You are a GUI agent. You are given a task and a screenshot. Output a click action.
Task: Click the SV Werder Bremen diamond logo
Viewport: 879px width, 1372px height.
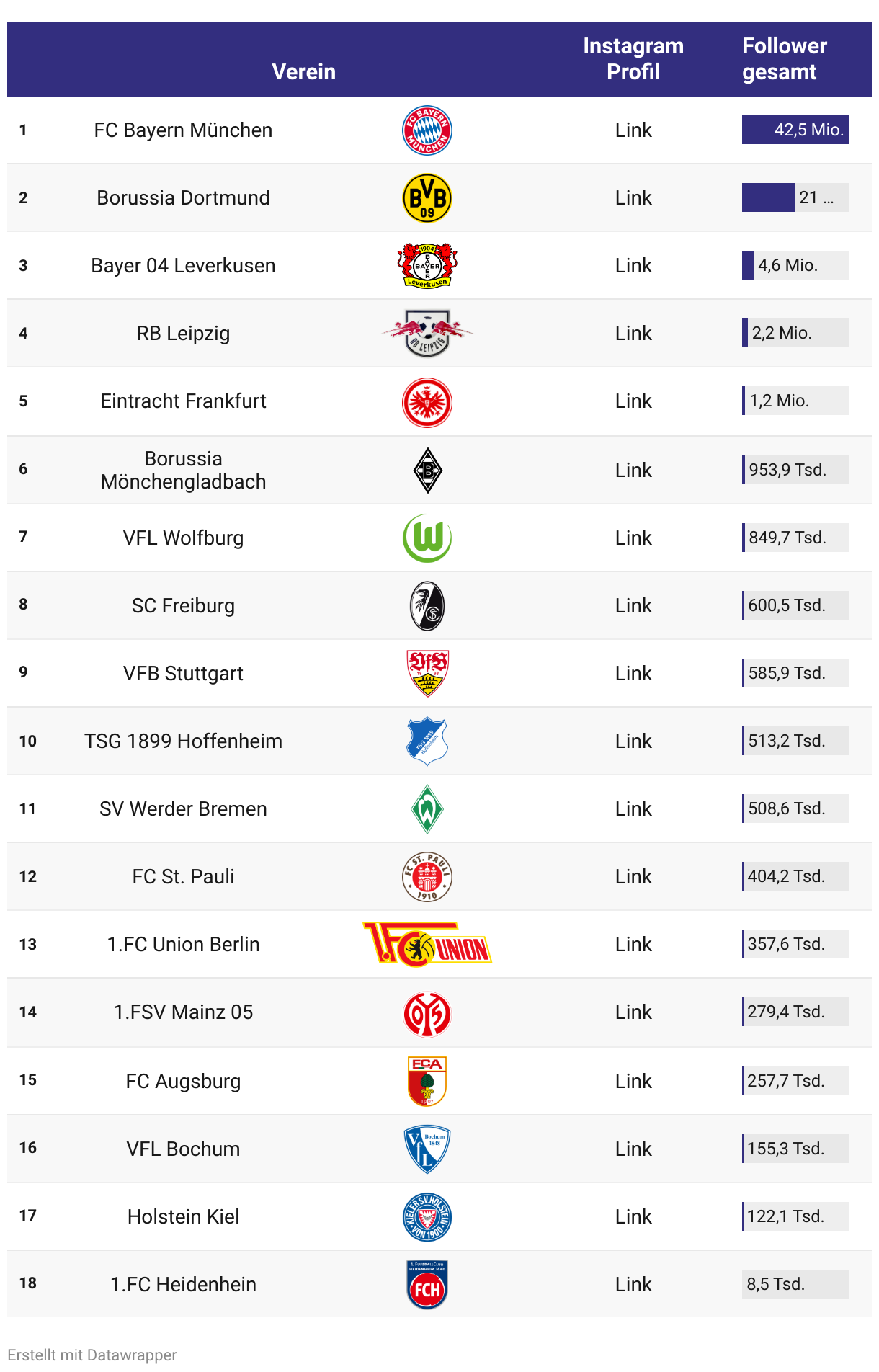tap(427, 808)
